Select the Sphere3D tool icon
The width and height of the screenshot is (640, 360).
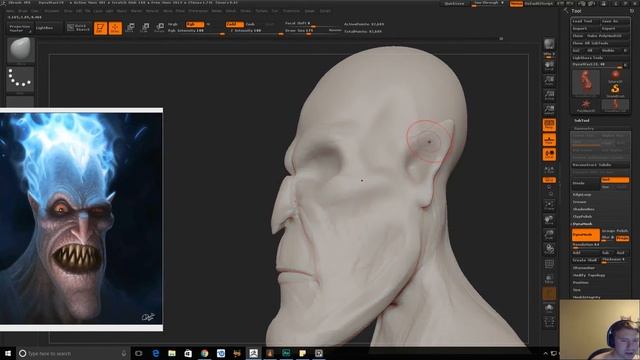[x=615, y=76]
